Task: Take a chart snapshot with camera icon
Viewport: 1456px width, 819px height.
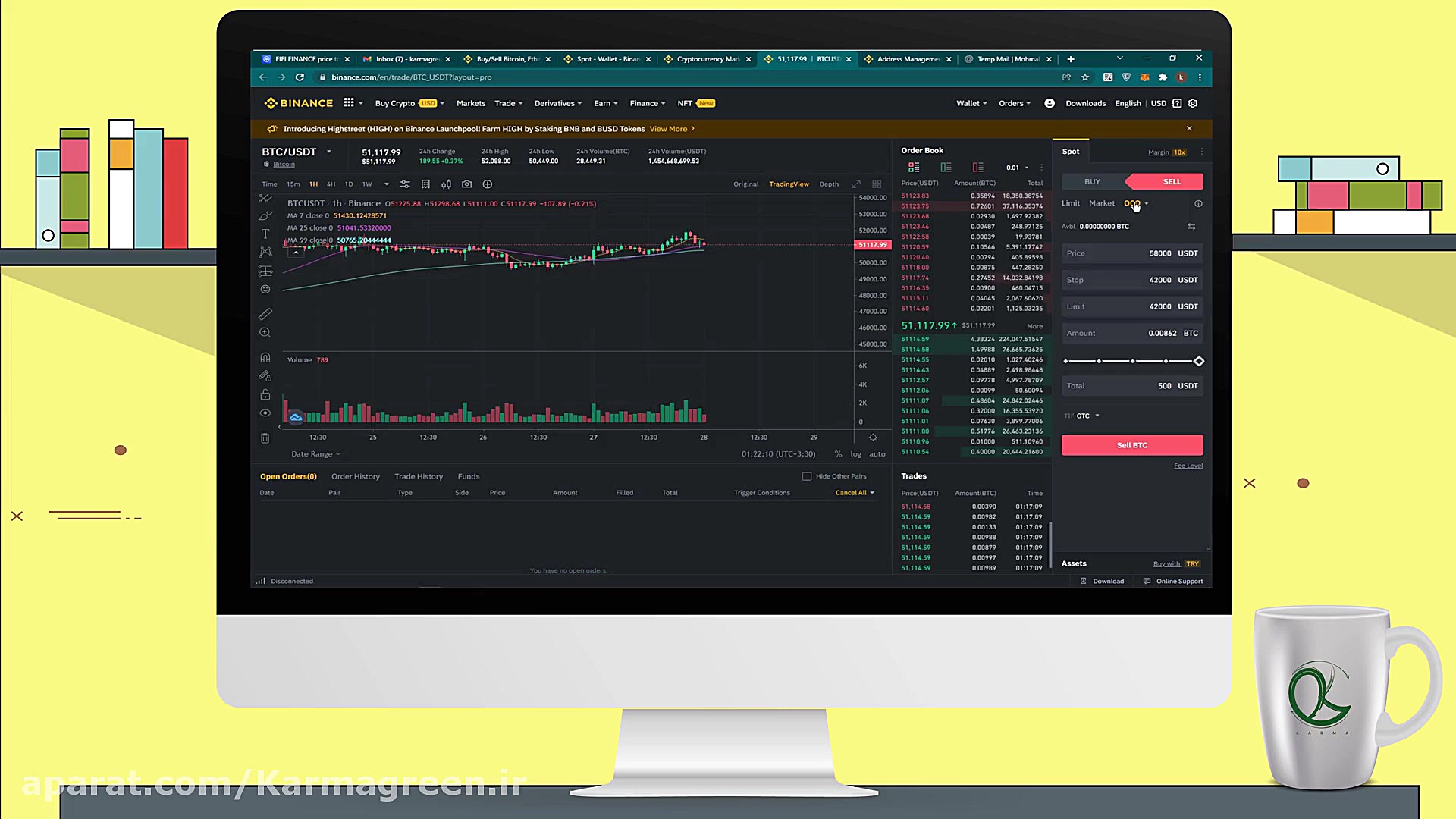Action: click(x=466, y=184)
